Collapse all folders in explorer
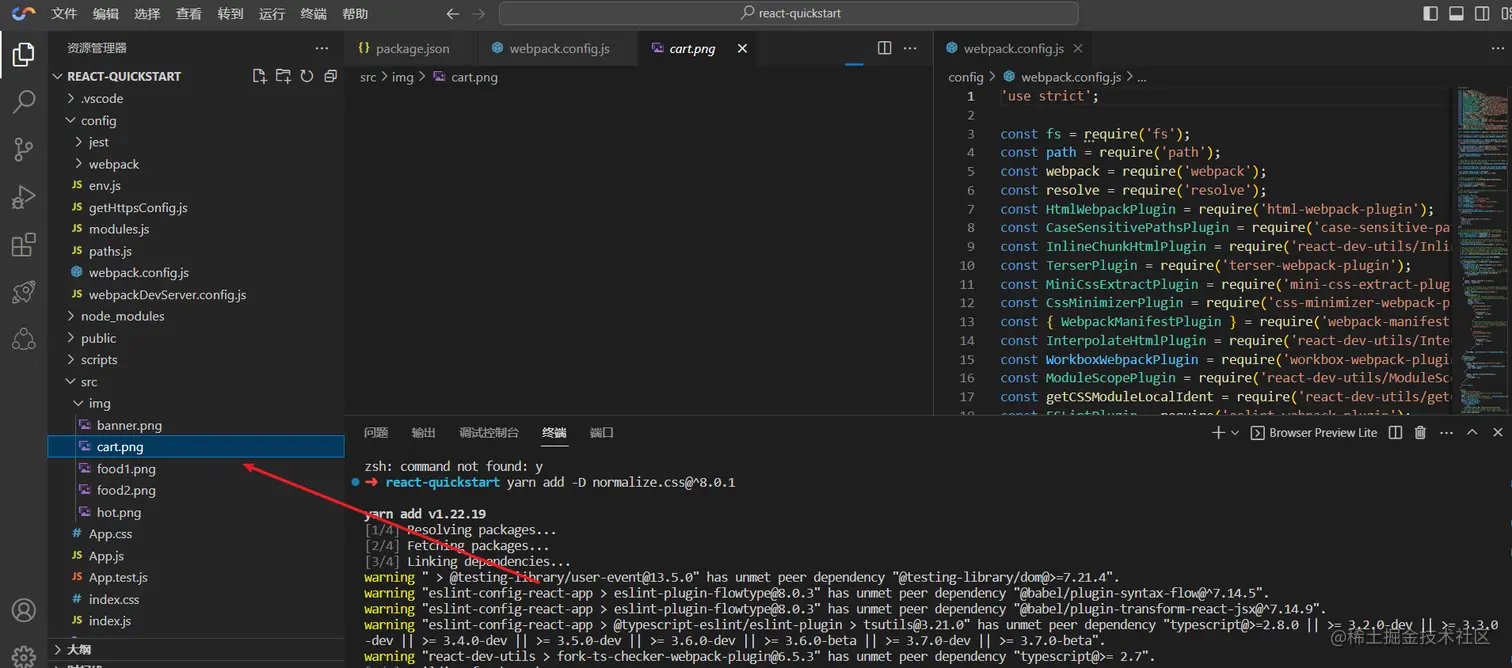The width and height of the screenshot is (1512, 668). (330, 76)
